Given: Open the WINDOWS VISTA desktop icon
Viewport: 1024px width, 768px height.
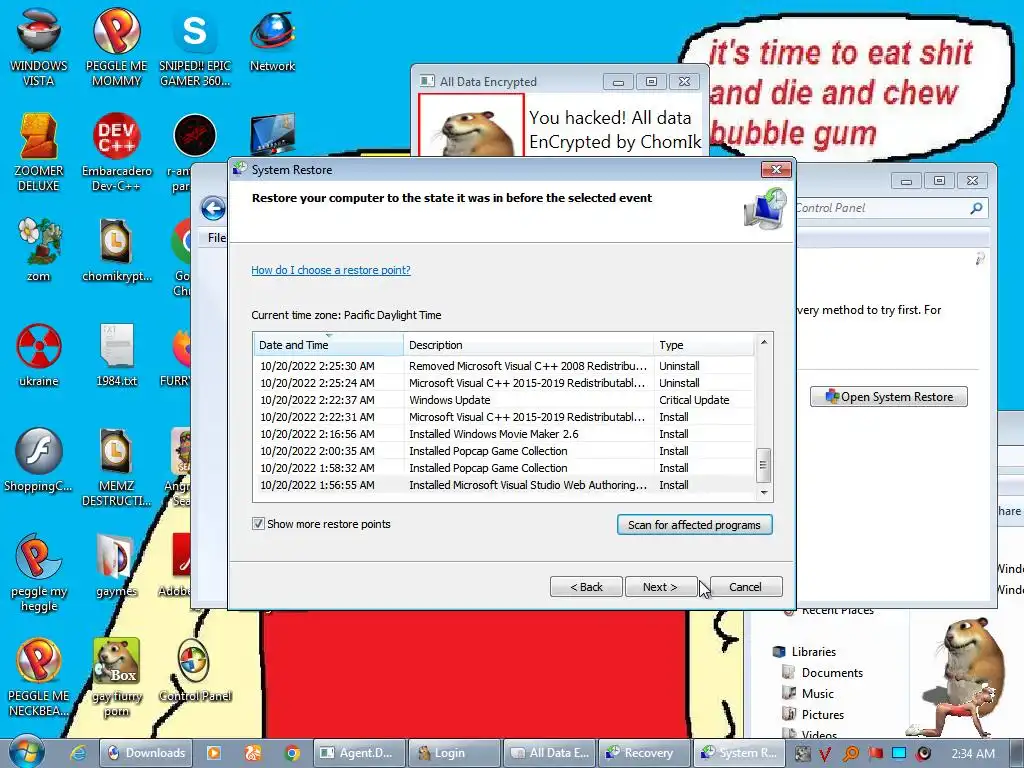Looking at the screenshot, I should (x=39, y=46).
